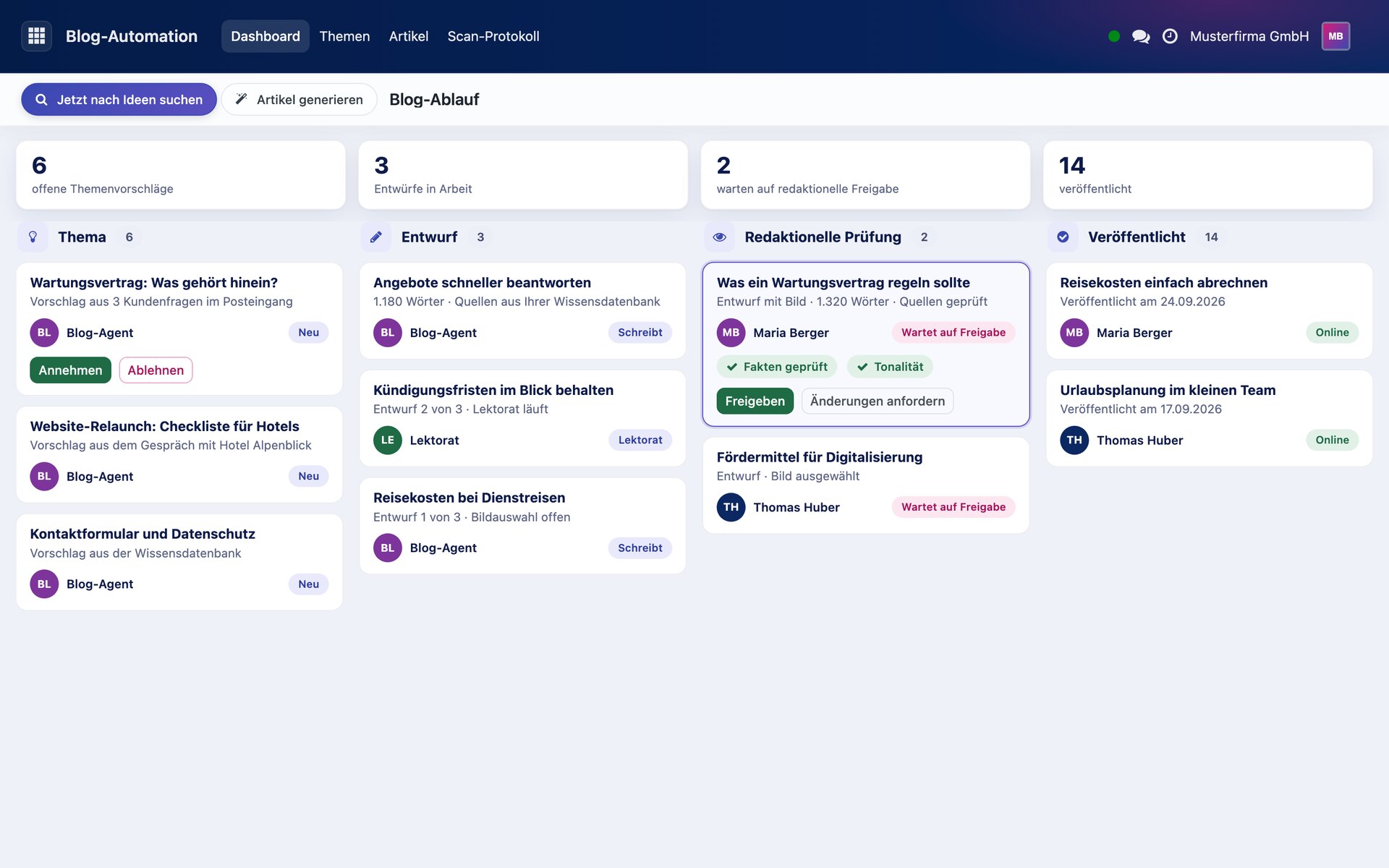Open Kündigungsfristen im Blick behalten card title

click(493, 391)
